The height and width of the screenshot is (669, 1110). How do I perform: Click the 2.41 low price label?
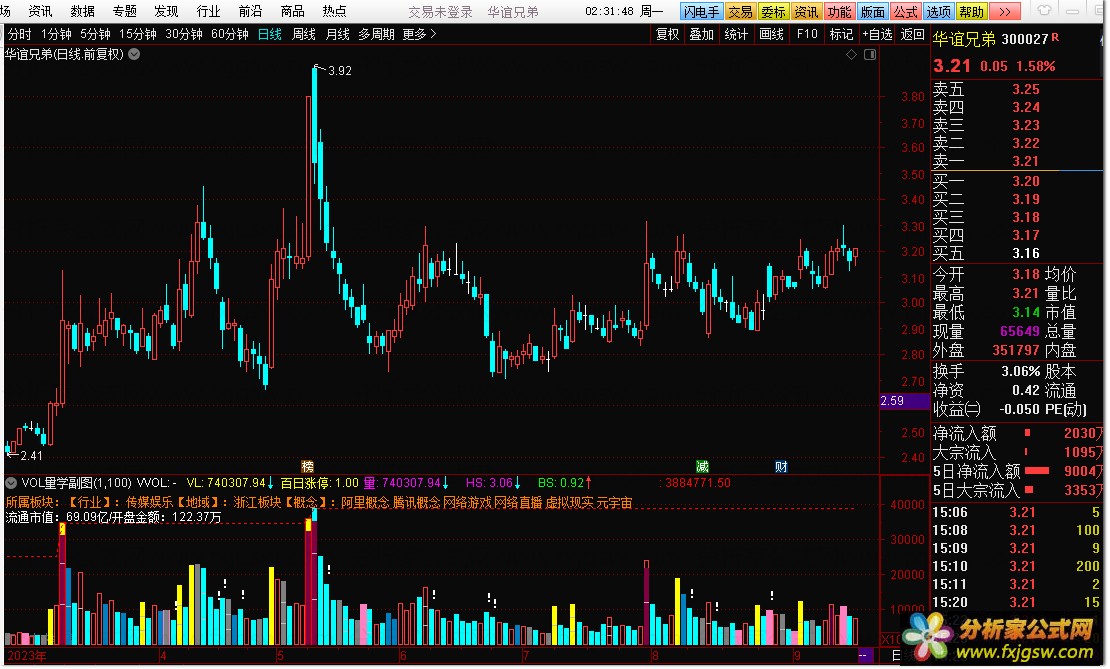point(31,456)
